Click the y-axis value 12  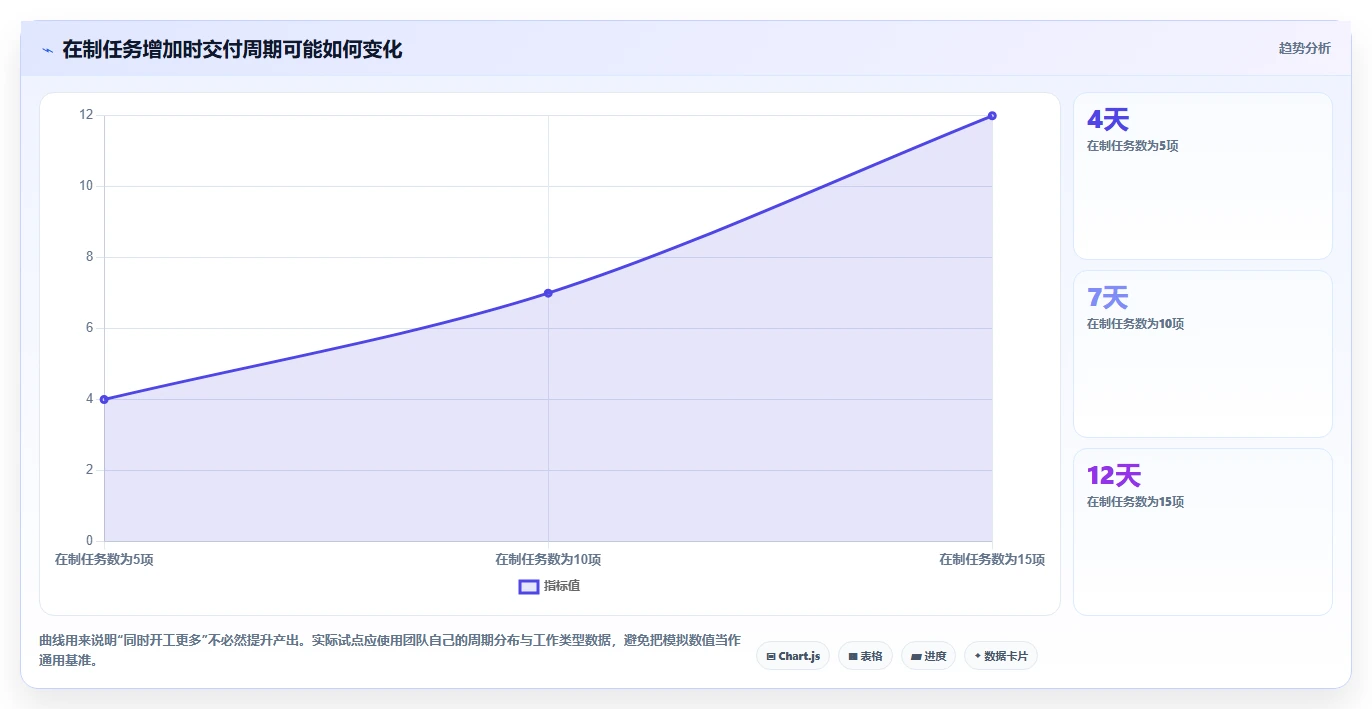86,115
